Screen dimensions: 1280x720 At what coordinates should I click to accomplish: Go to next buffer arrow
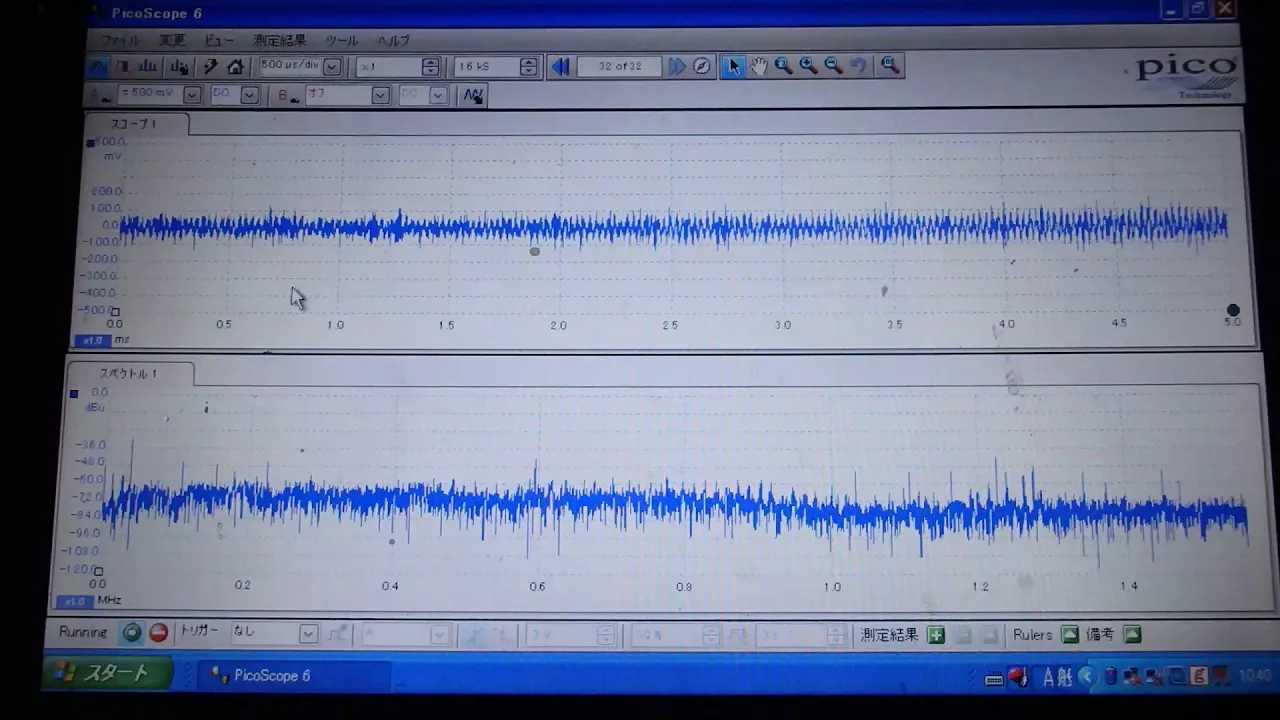(677, 66)
